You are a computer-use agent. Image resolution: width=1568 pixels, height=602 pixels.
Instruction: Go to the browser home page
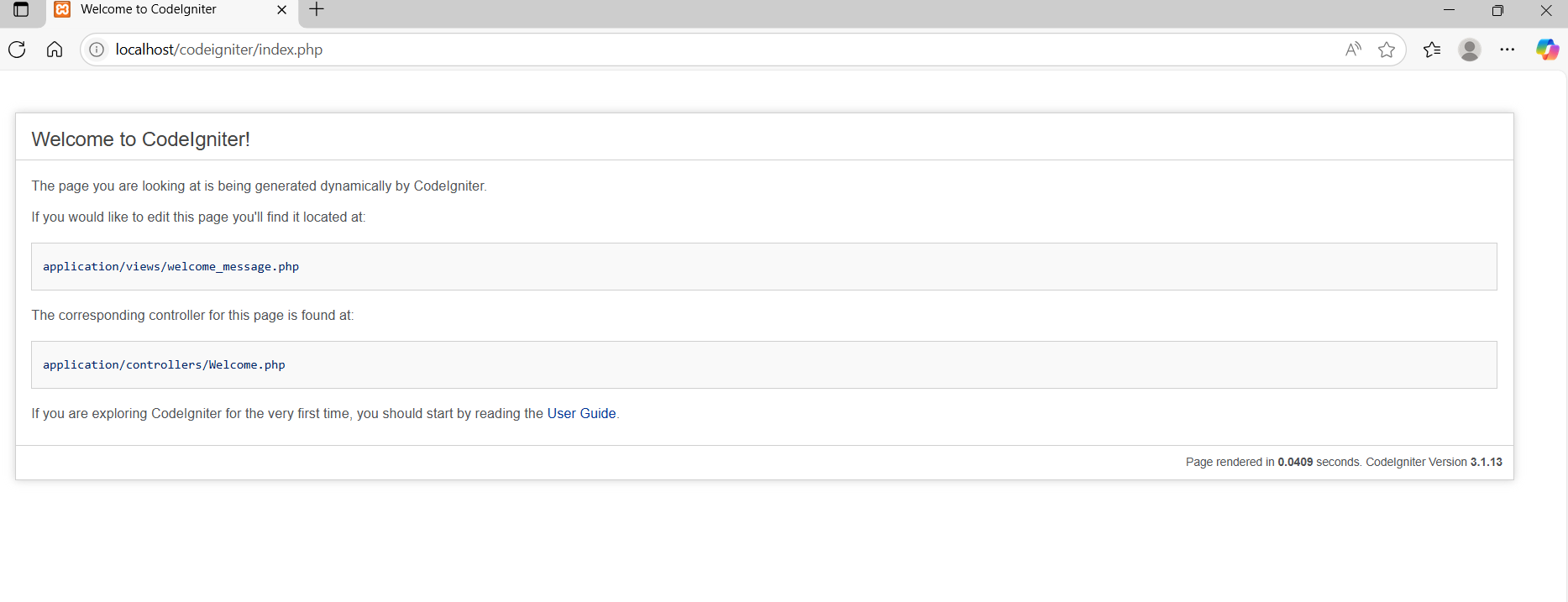point(55,50)
